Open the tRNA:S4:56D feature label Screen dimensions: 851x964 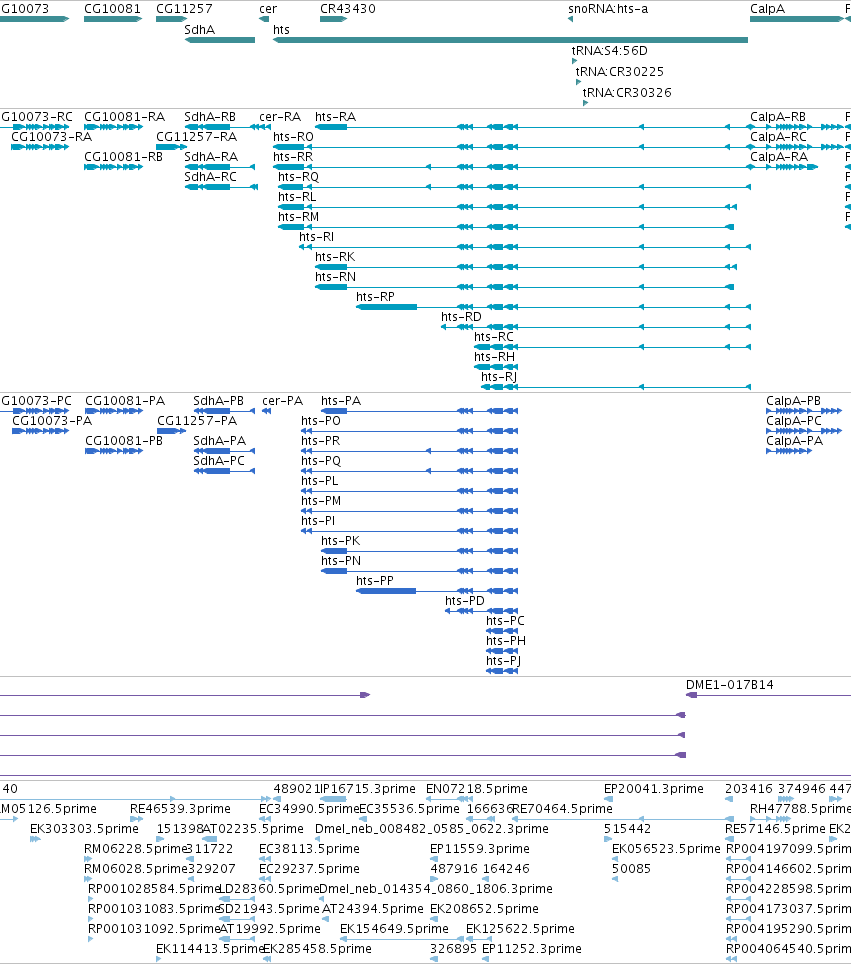[x=609, y=50]
